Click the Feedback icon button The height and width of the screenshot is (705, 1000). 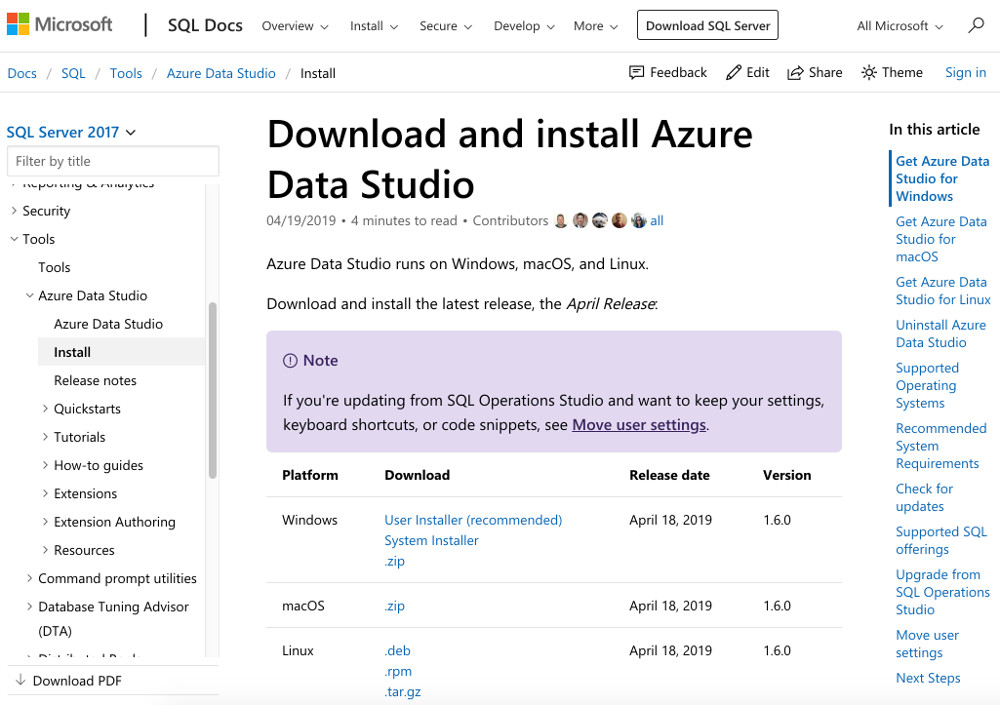point(637,73)
